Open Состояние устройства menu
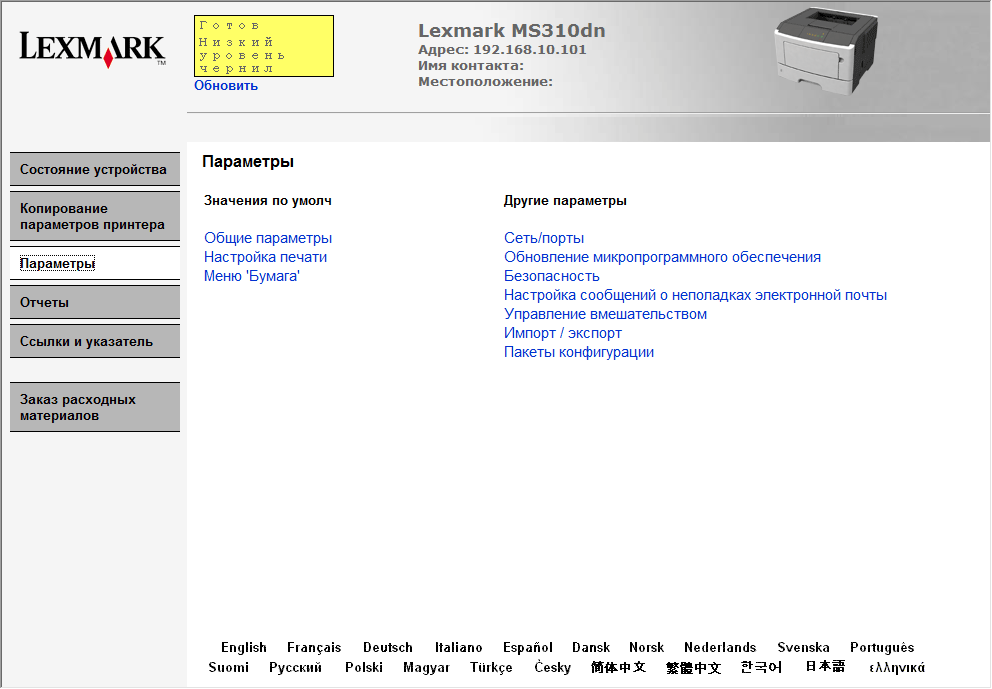Screen dimensions: 992x689 tap(95, 170)
